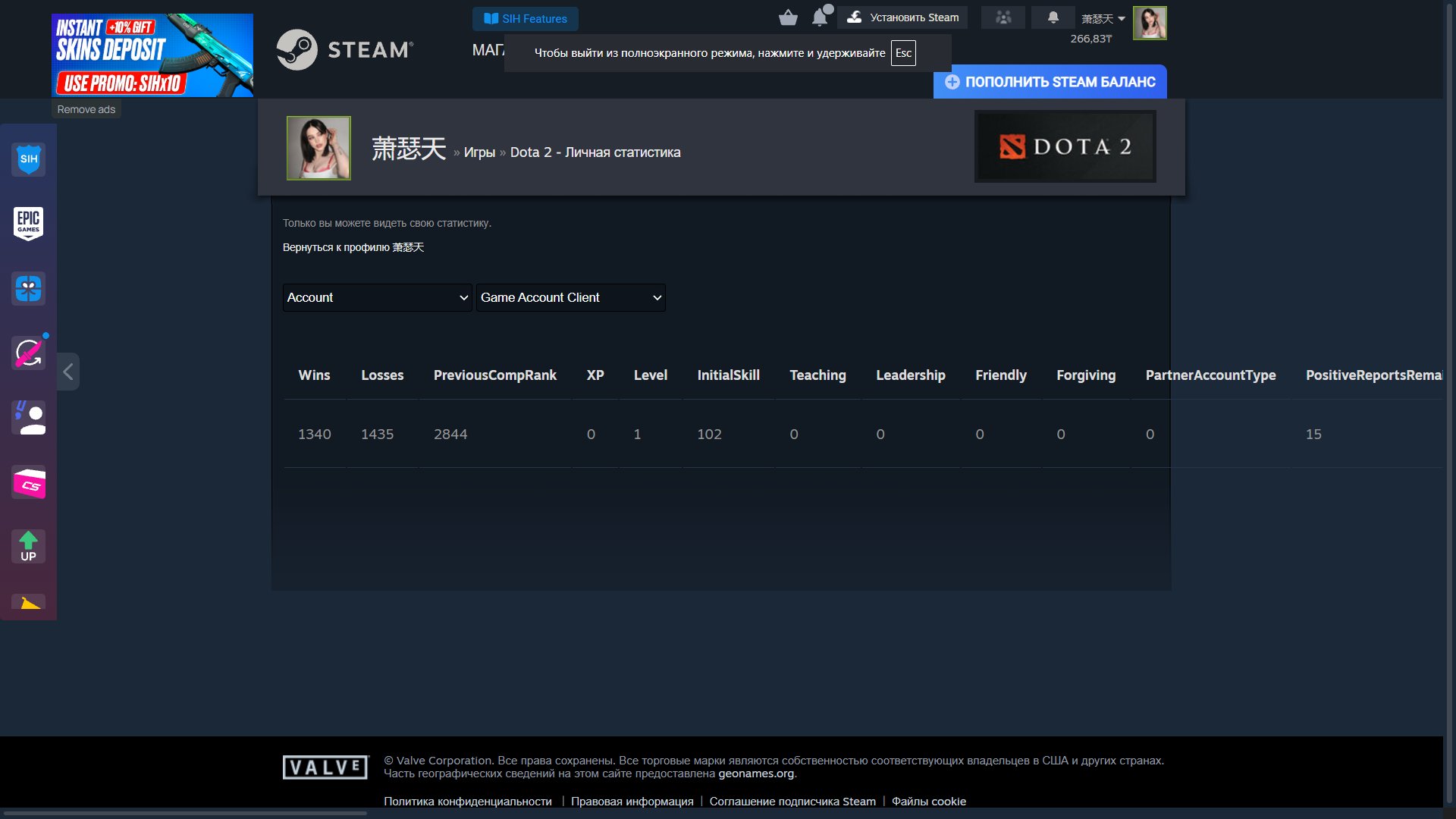Open Правовая информация link
Viewport: 1456px width, 819px height.
632,802
